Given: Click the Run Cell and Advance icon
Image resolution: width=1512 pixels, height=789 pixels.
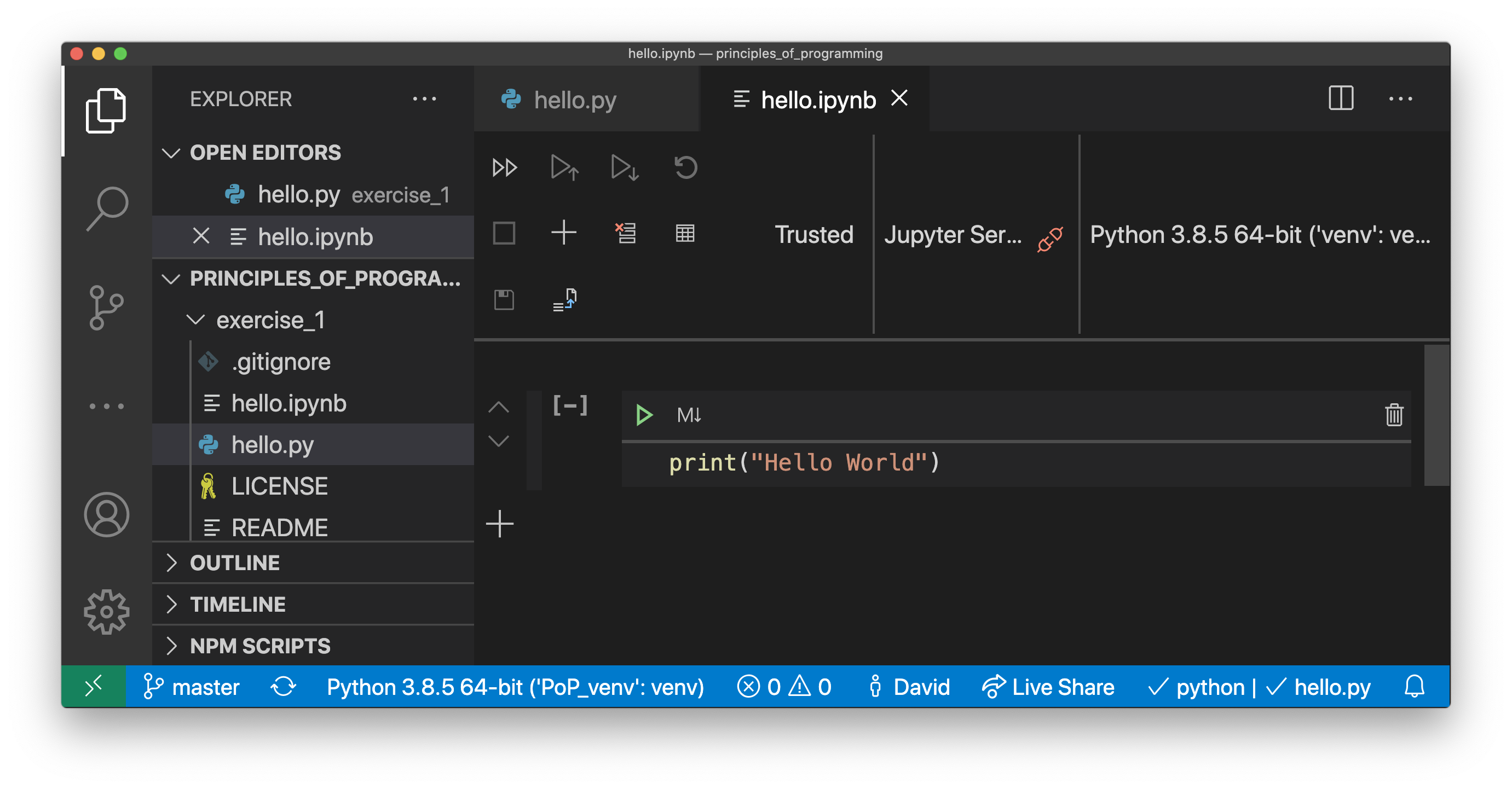Looking at the screenshot, I should [625, 166].
